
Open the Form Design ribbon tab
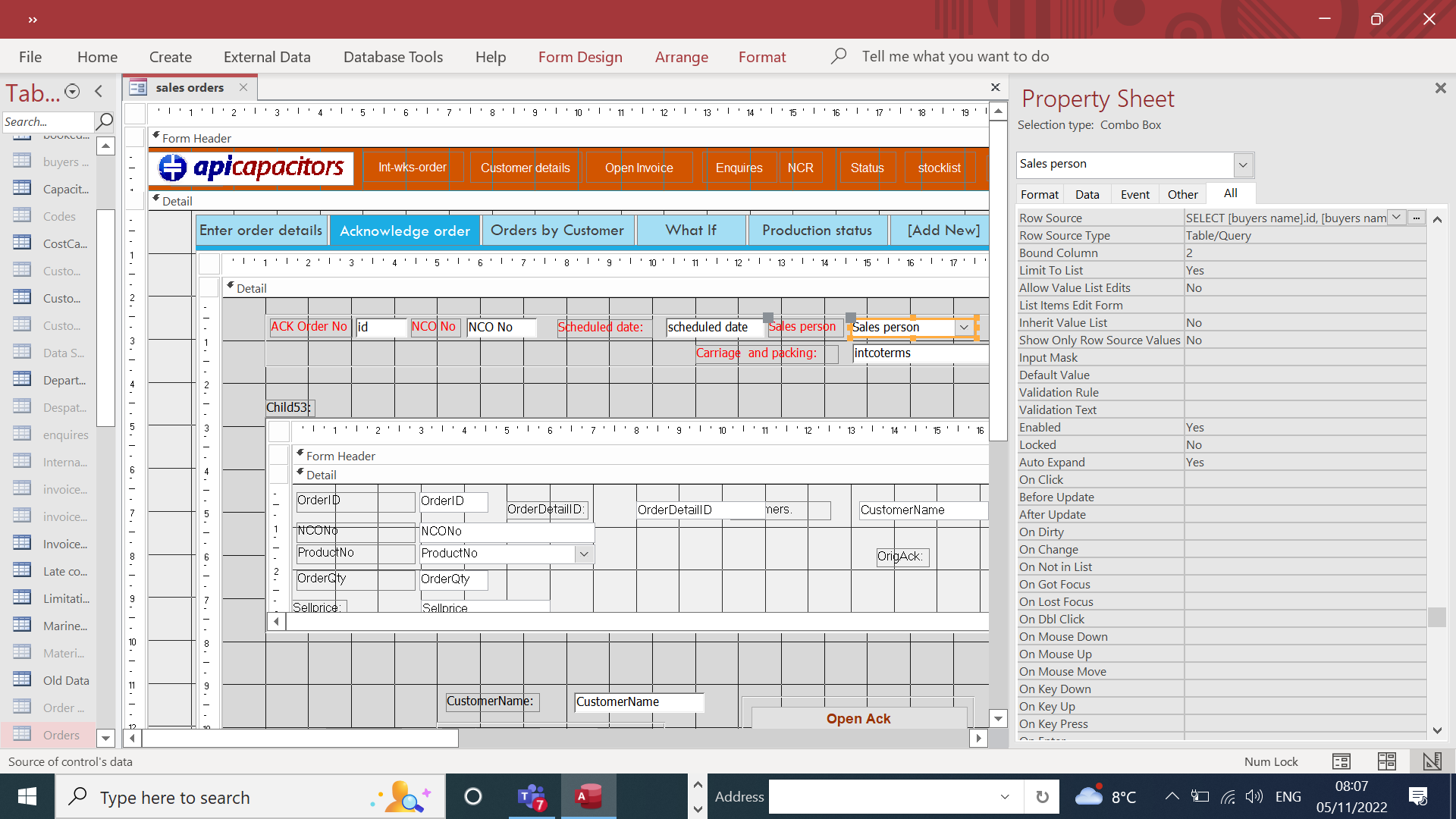580,57
